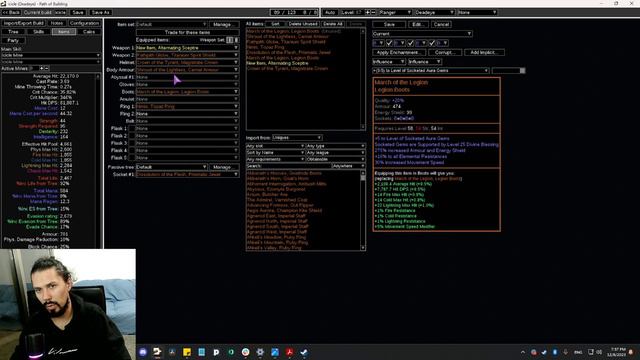Image resolution: width=640 pixels, height=360 pixels.
Task: Select Weapon Set II toggle
Action: [x=236, y=40]
